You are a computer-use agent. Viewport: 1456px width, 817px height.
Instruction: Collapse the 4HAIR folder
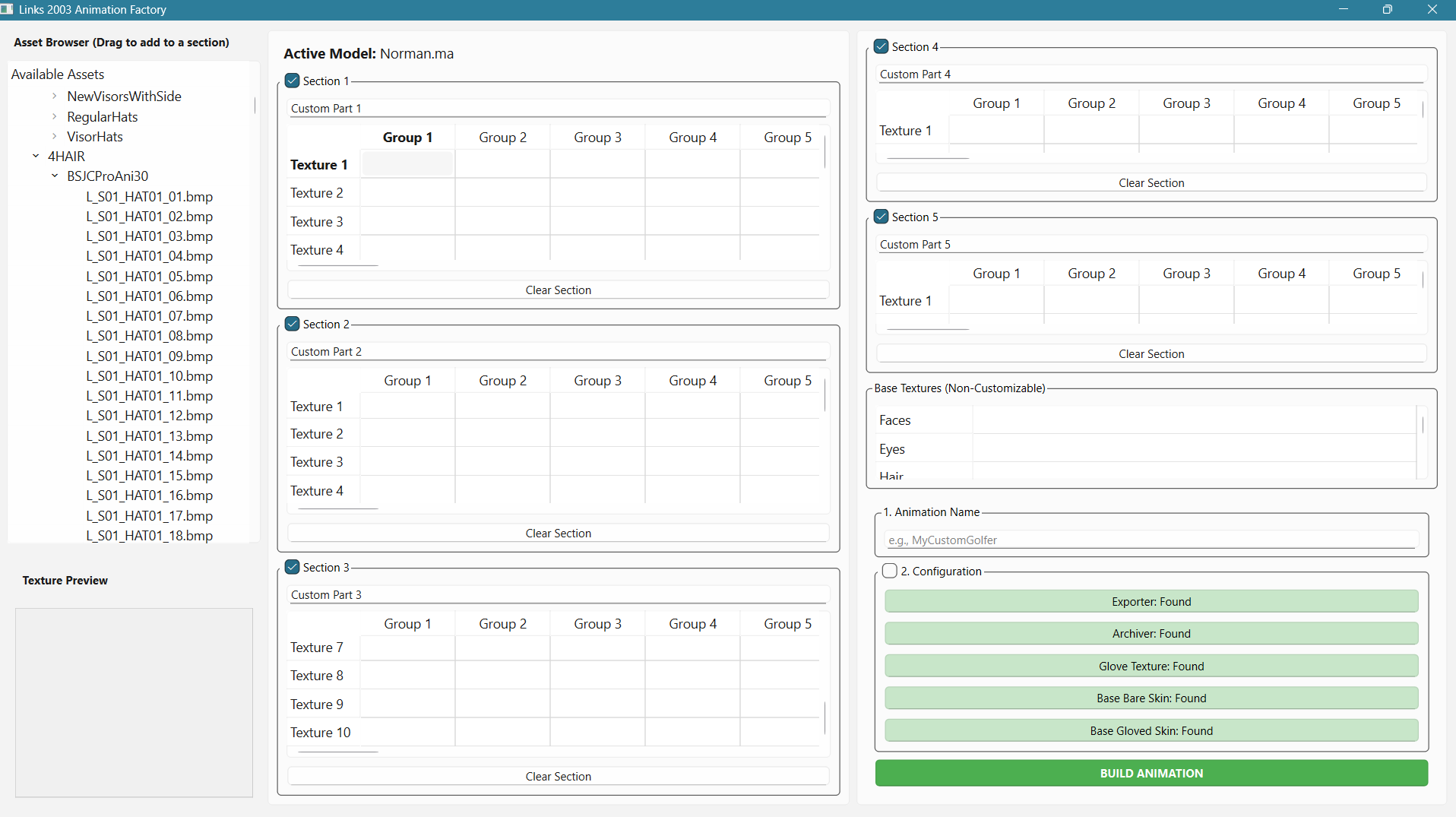pyautogui.click(x=36, y=157)
